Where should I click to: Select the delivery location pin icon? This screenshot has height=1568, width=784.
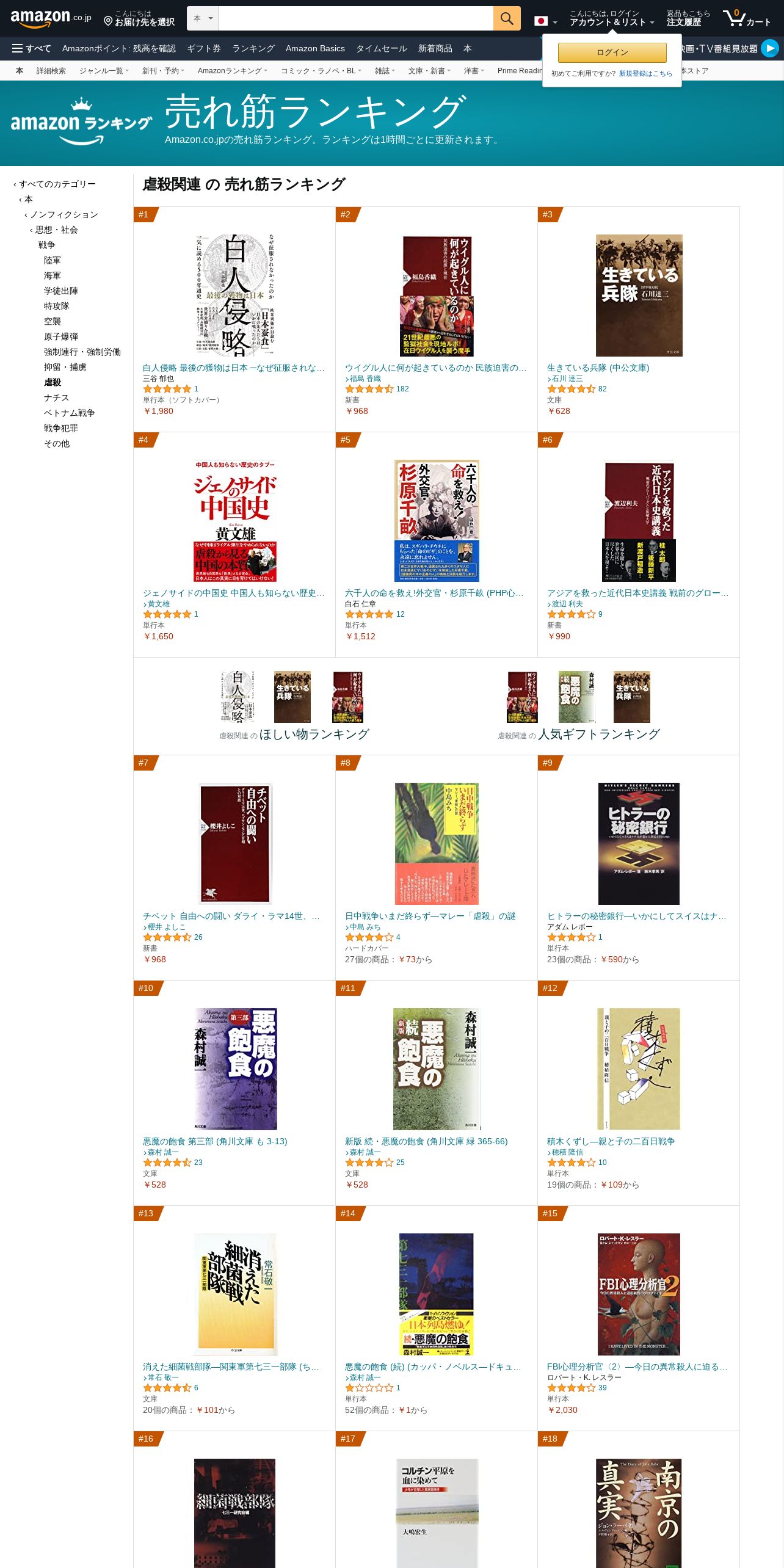108,21
